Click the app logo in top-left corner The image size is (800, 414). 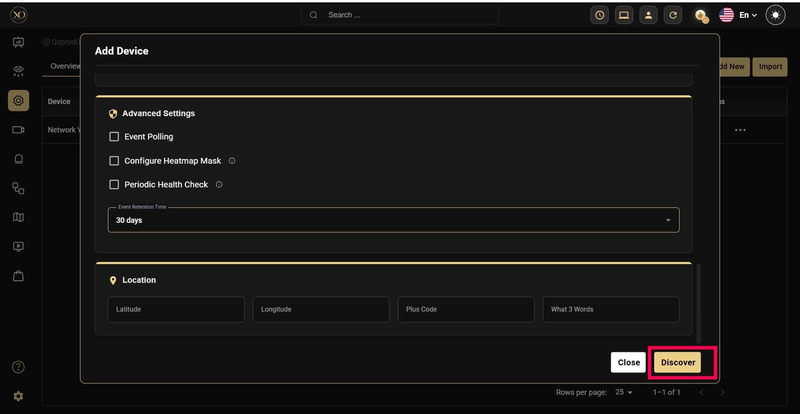(18, 15)
